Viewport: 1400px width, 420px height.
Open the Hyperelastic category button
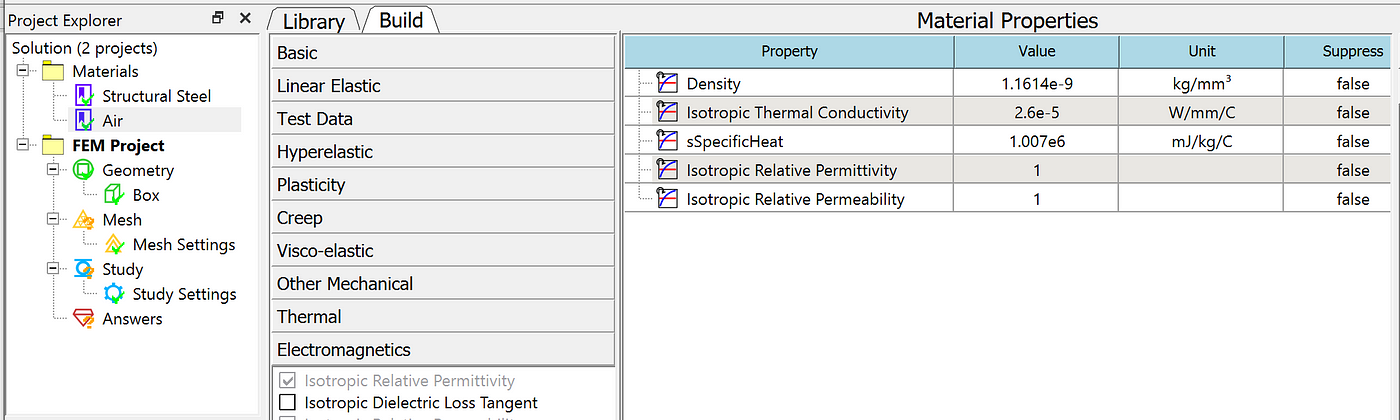pyautogui.click(x=443, y=152)
